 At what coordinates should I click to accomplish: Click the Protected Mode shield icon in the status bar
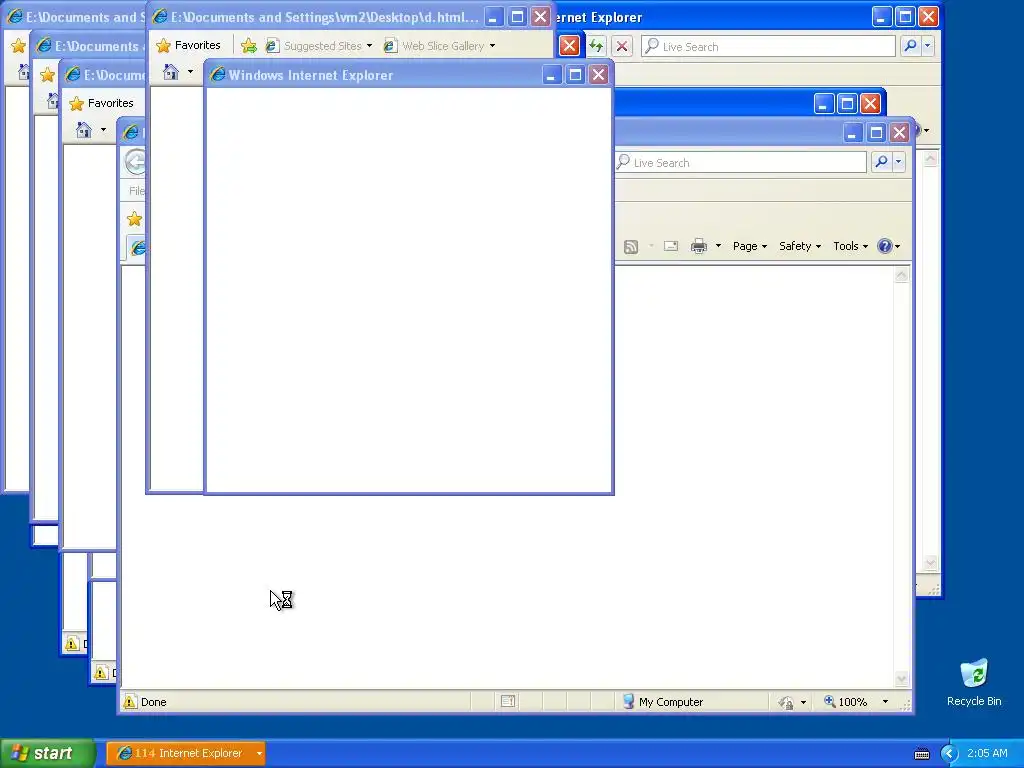[786, 703]
